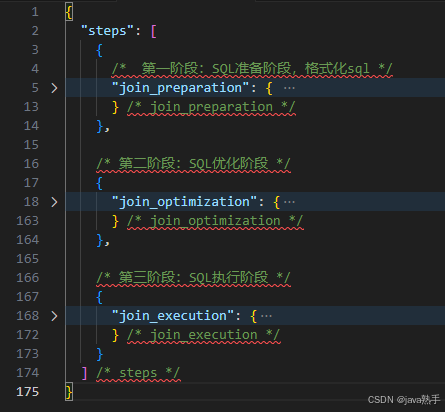The height and width of the screenshot is (412, 445).
Task: Click the 第三阶段 comment on line 166
Action: coord(193,278)
